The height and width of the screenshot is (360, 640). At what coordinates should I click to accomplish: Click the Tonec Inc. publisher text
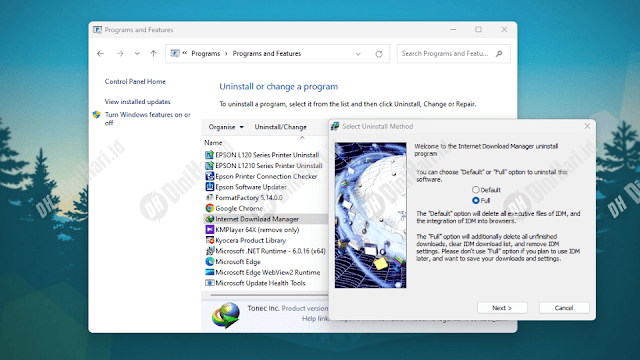point(263,308)
